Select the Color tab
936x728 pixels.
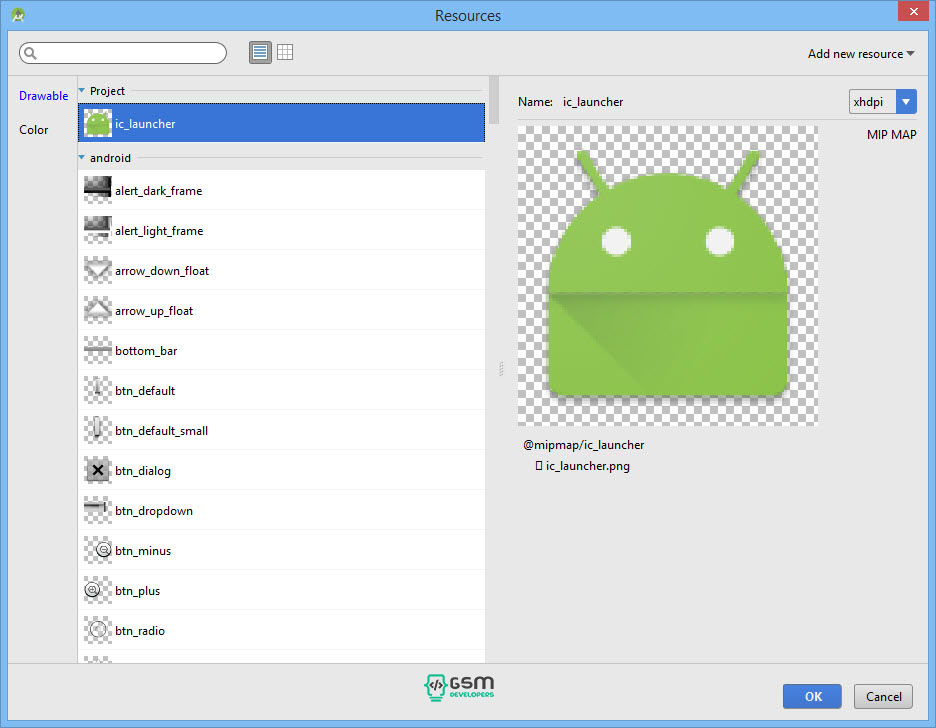click(x=33, y=129)
